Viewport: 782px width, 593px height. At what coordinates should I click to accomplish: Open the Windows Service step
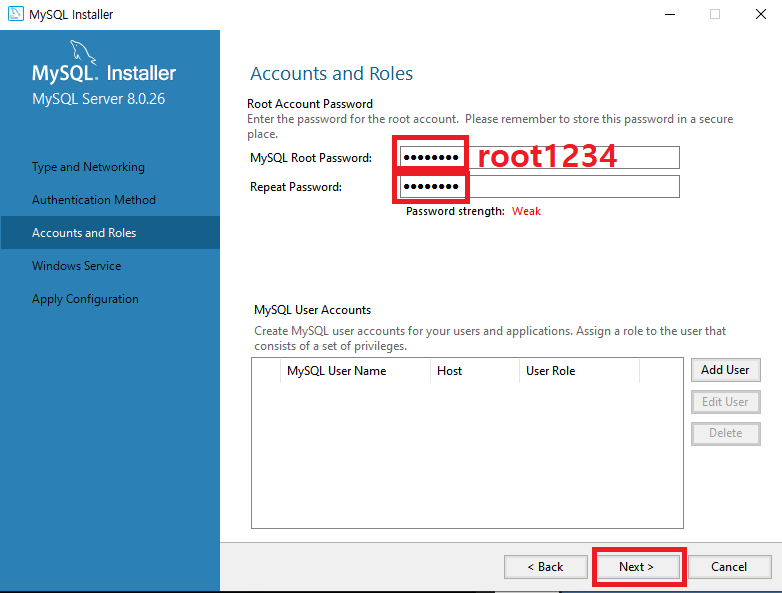click(x=76, y=265)
